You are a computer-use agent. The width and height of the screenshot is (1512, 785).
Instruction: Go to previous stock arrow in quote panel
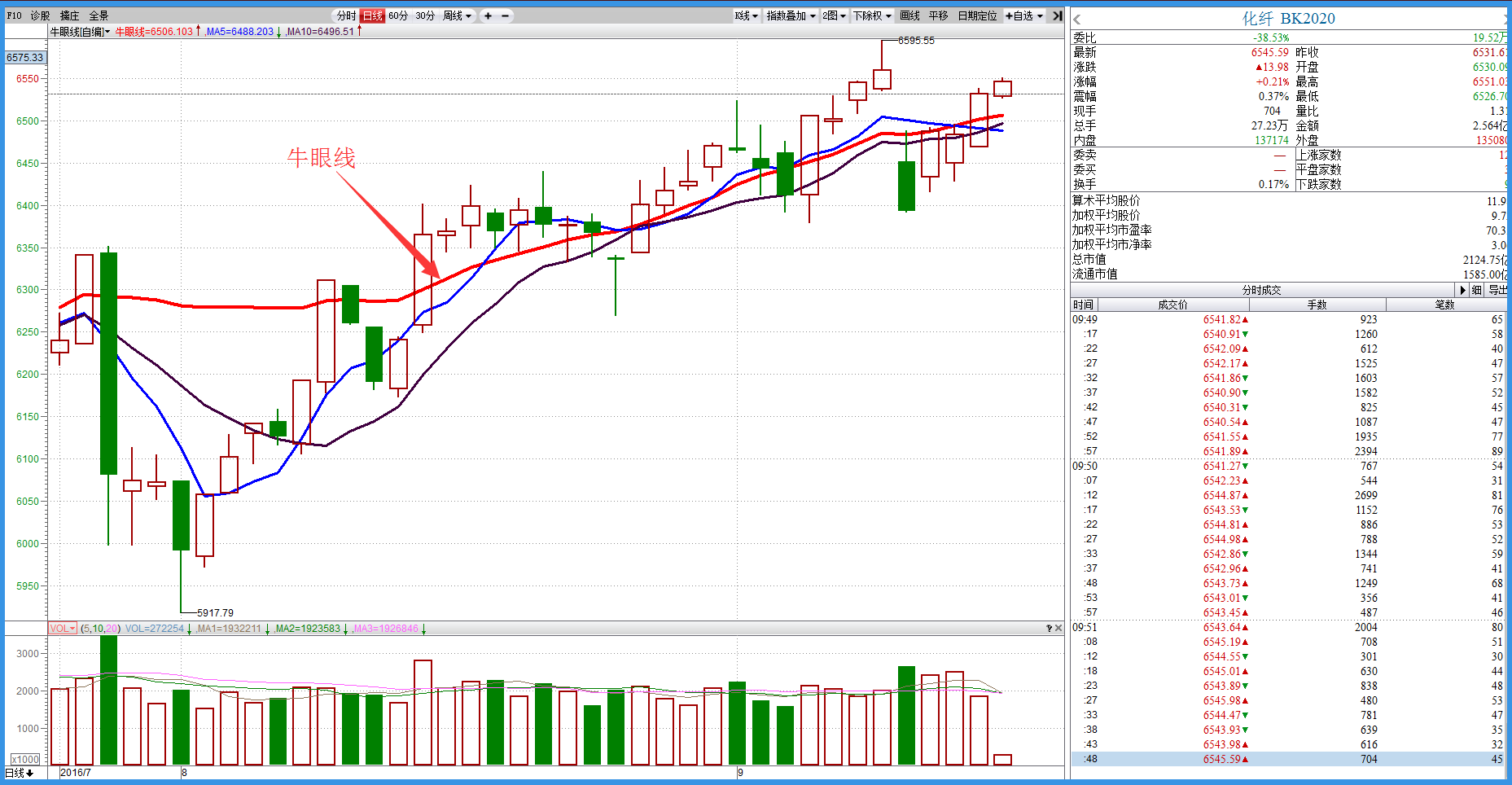1077,20
